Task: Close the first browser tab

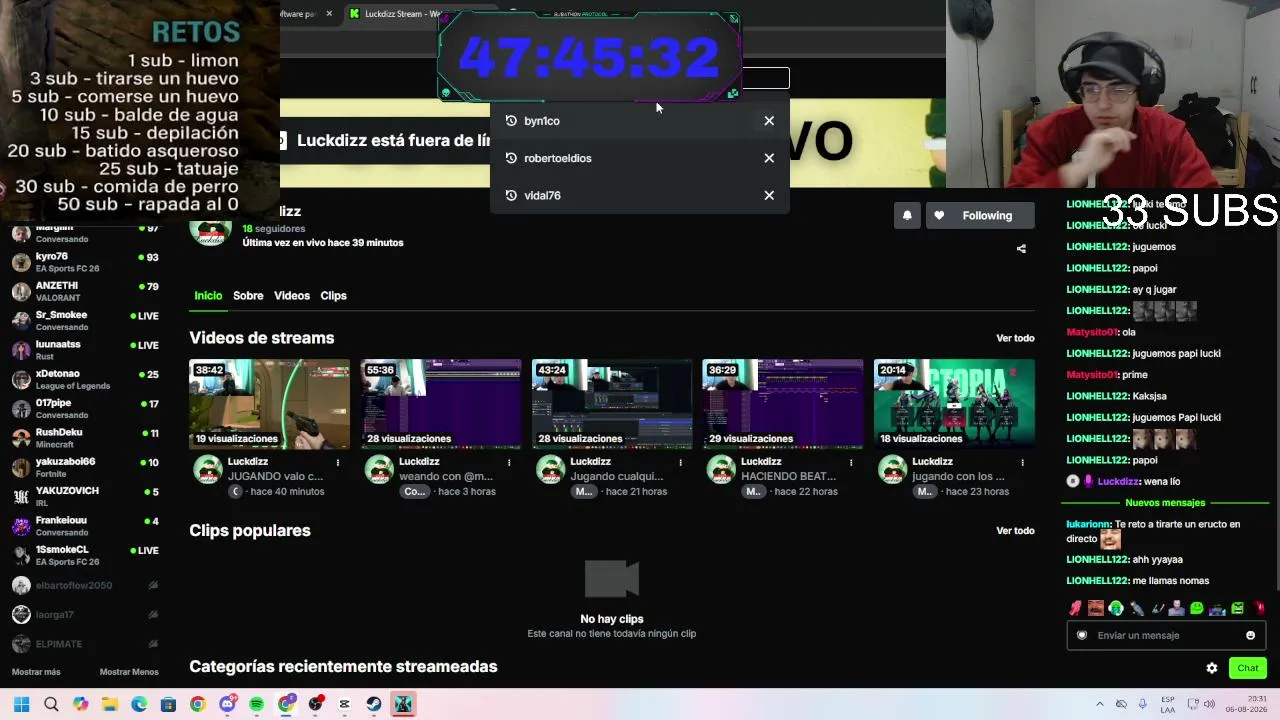Action: tap(329, 14)
